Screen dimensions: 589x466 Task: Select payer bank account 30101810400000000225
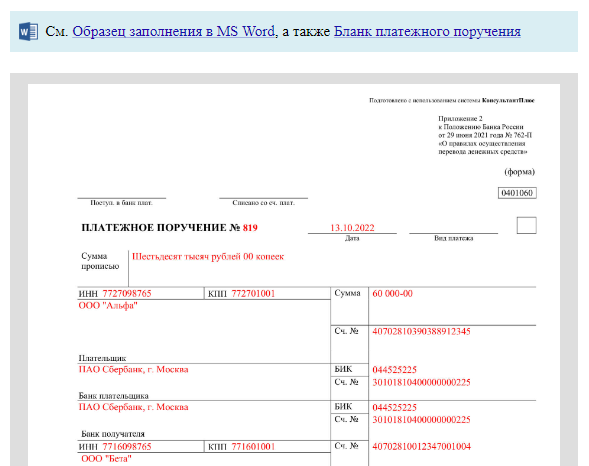(x=421, y=383)
